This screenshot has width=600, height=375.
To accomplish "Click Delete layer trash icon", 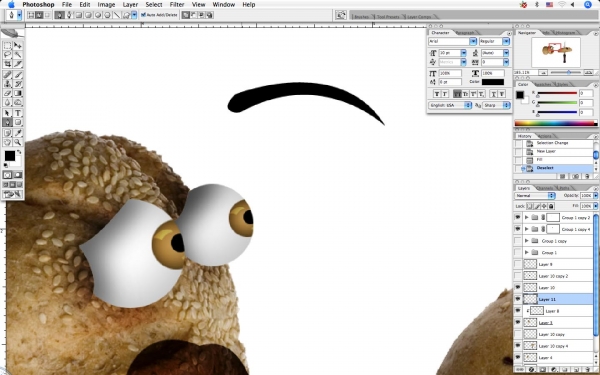I will [x=588, y=370].
